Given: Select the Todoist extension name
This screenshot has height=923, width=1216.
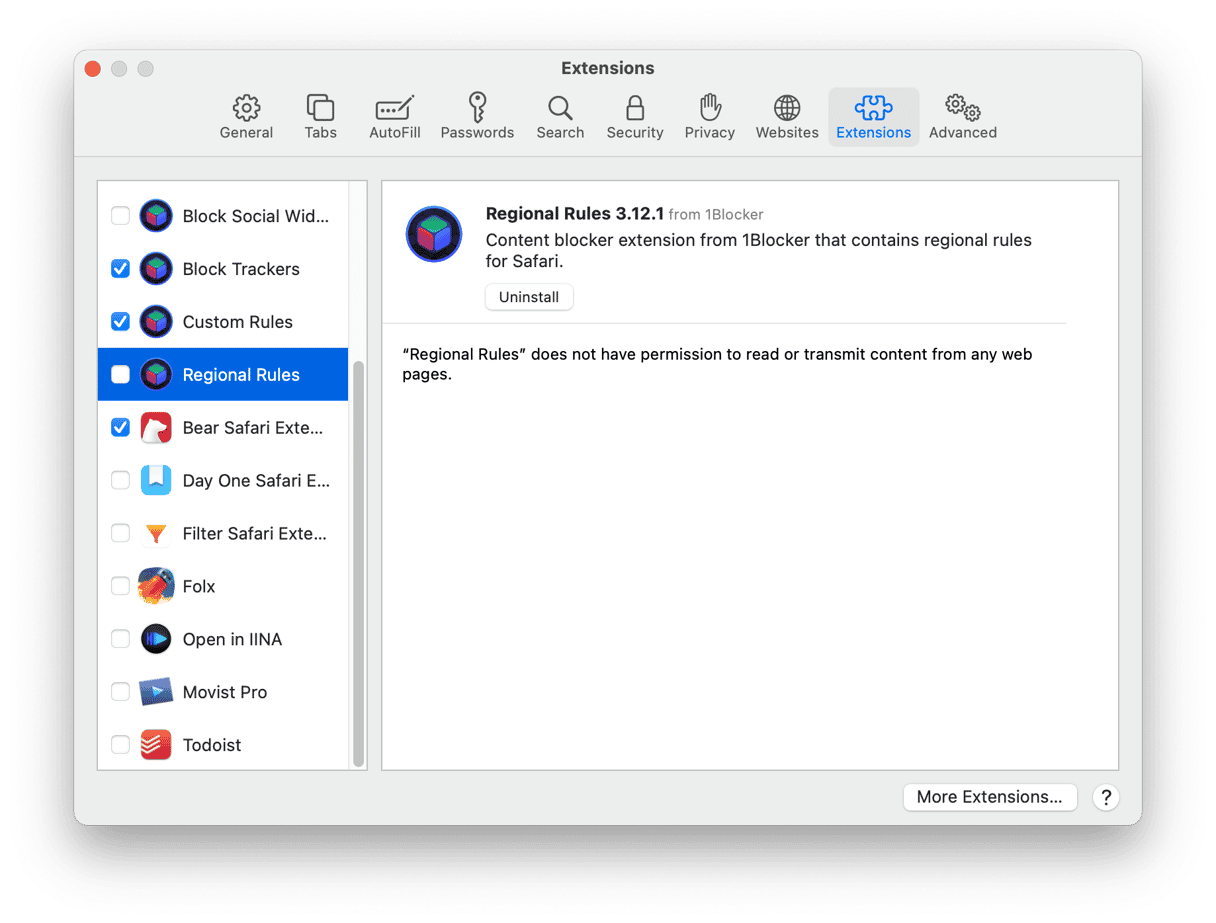Looking at the screenshot, I should click(x=212, y=745).
